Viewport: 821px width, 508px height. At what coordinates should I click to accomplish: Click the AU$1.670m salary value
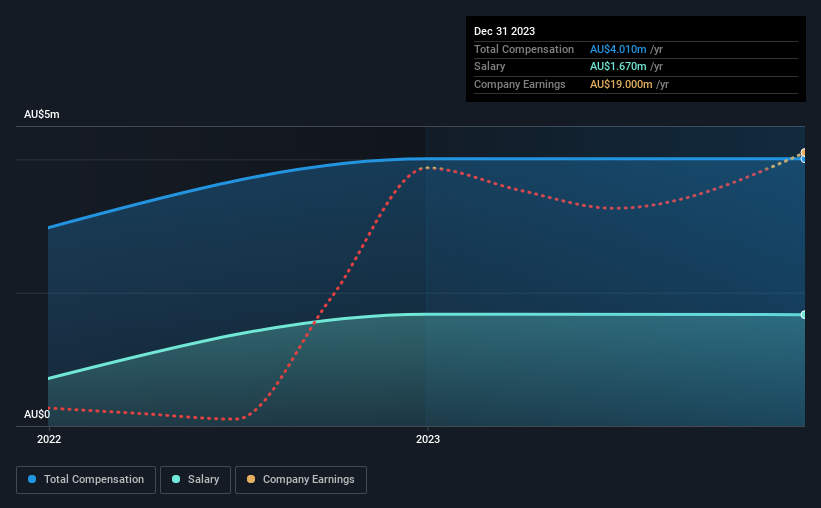[x=618, y=67]
